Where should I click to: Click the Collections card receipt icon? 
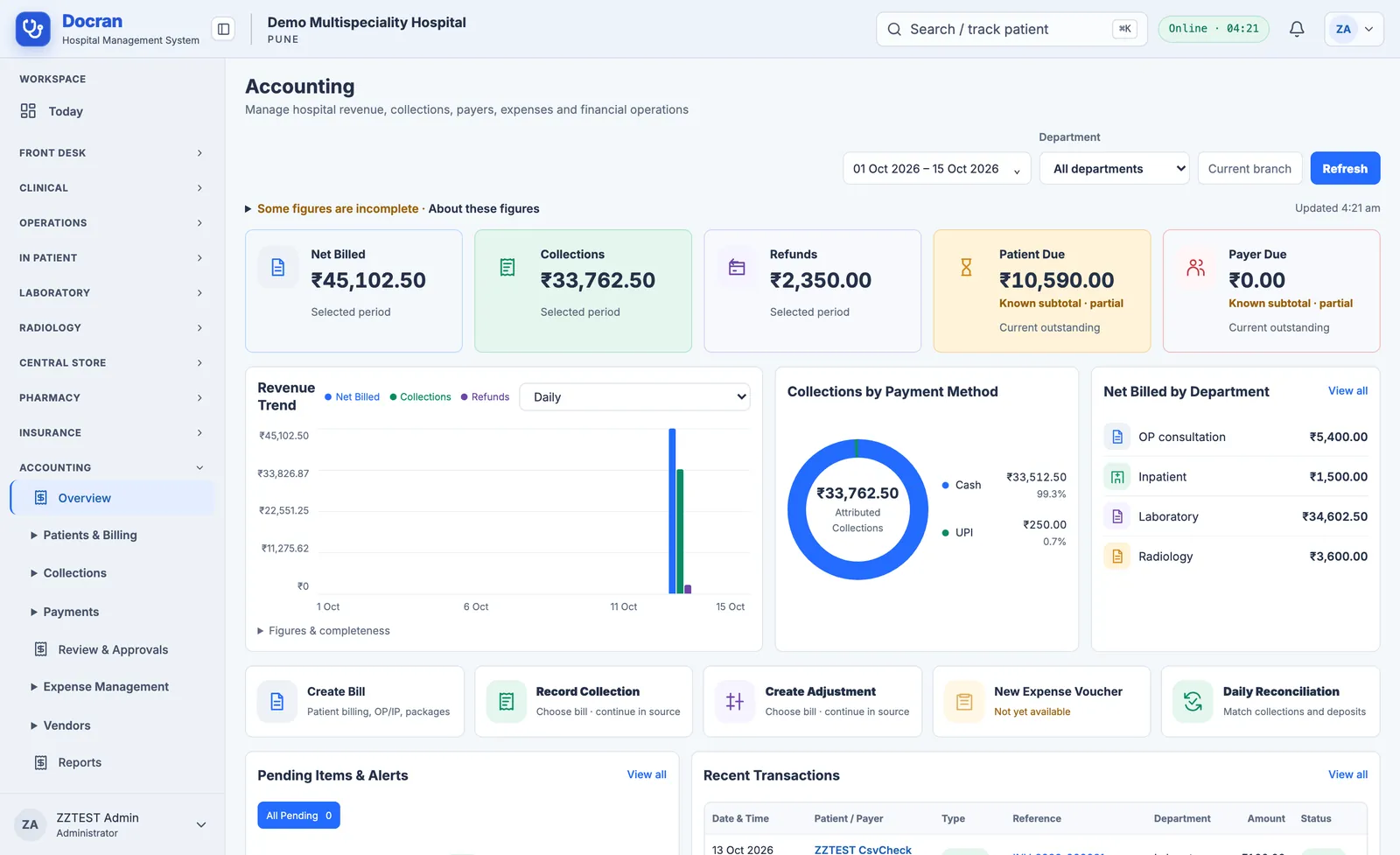(x=507, y=267)
